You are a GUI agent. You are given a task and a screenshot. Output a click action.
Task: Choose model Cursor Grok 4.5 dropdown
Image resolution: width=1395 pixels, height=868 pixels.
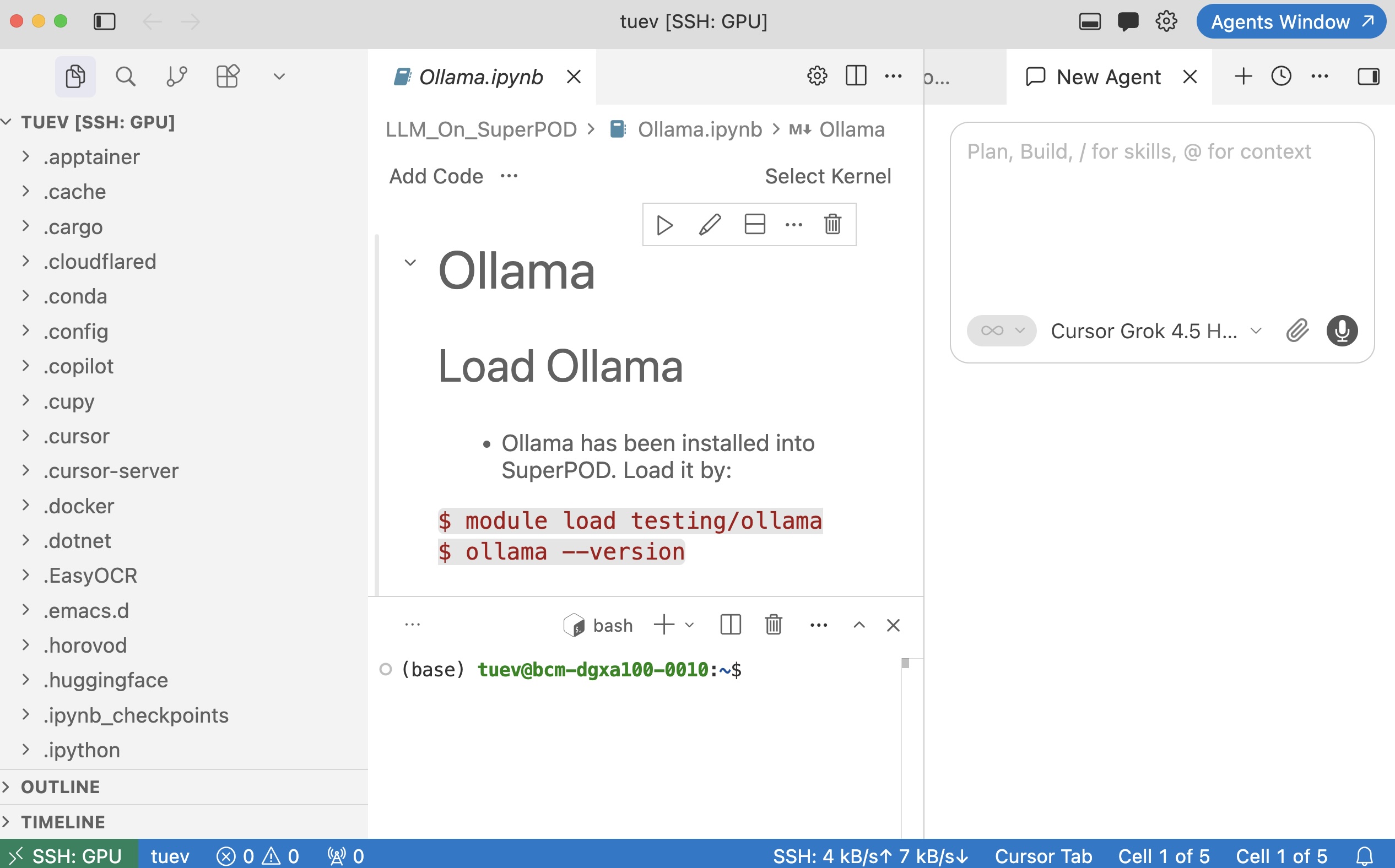(x=1156, y=330)
